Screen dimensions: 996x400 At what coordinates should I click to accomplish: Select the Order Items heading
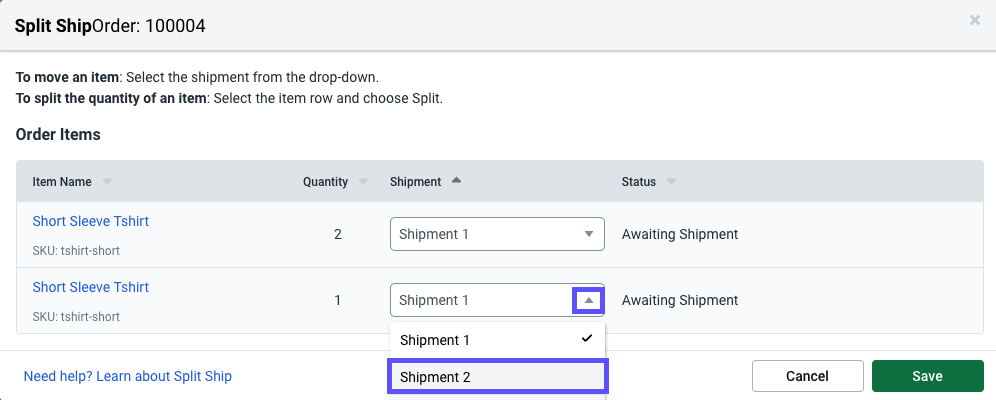point(58,135)
